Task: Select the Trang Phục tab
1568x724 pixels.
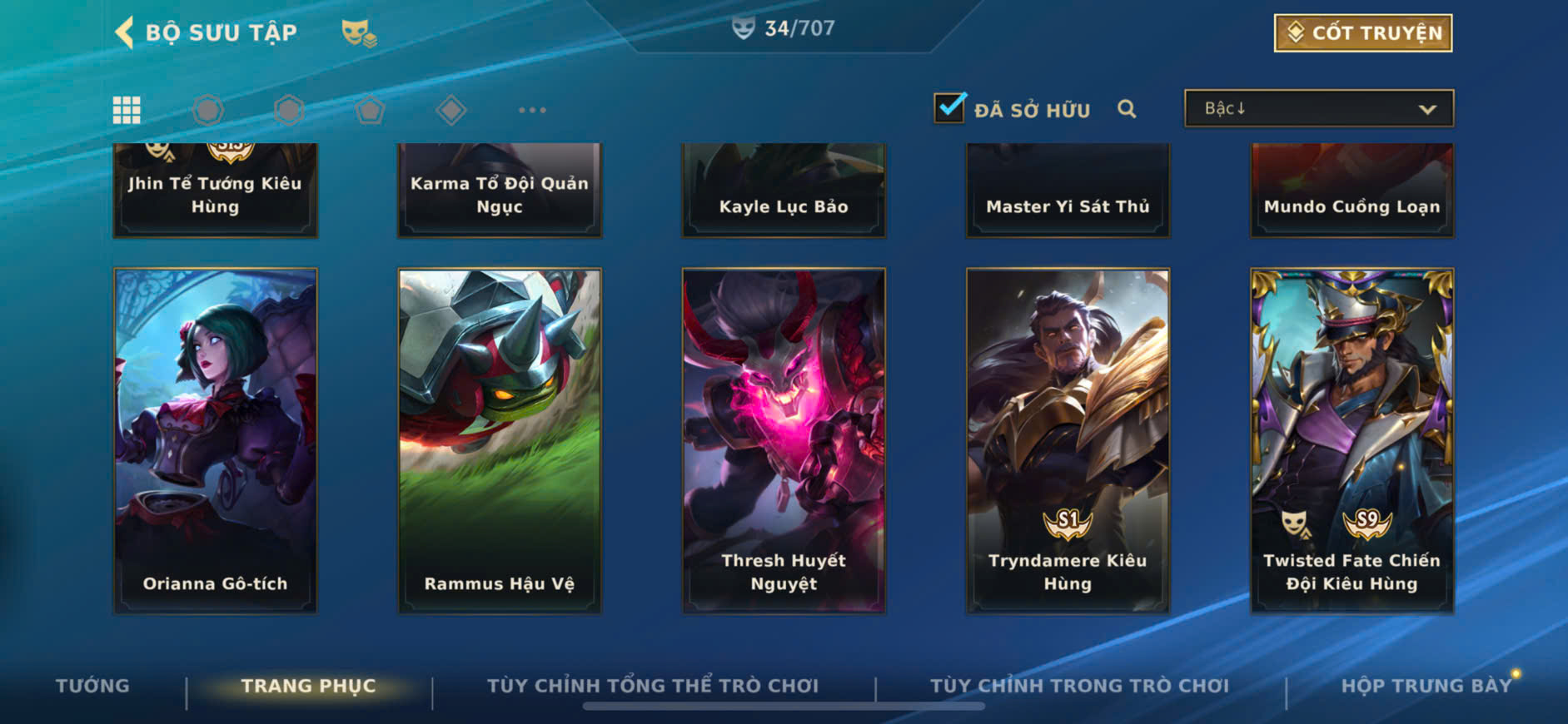Action: (308, 686)
